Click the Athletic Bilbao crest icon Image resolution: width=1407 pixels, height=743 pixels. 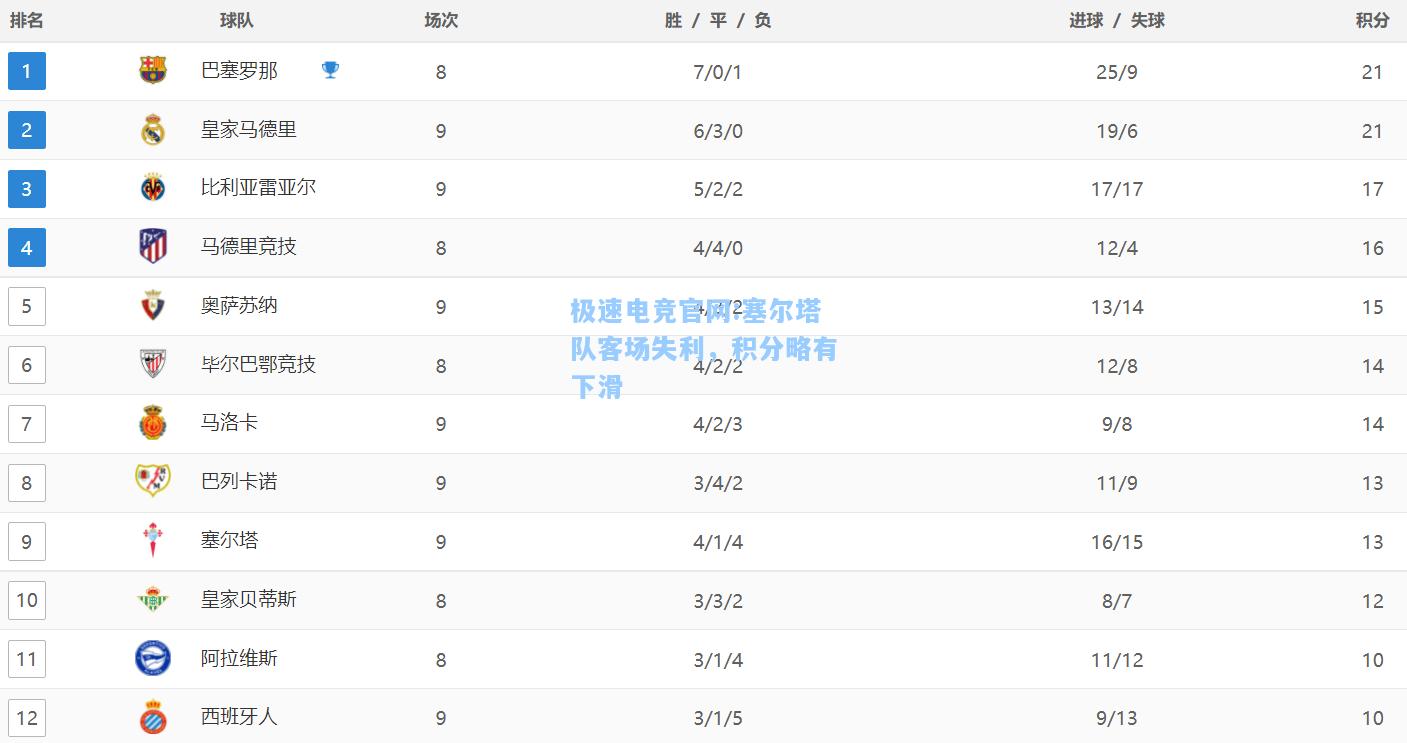pyautogui.click(x=153, y=364)
